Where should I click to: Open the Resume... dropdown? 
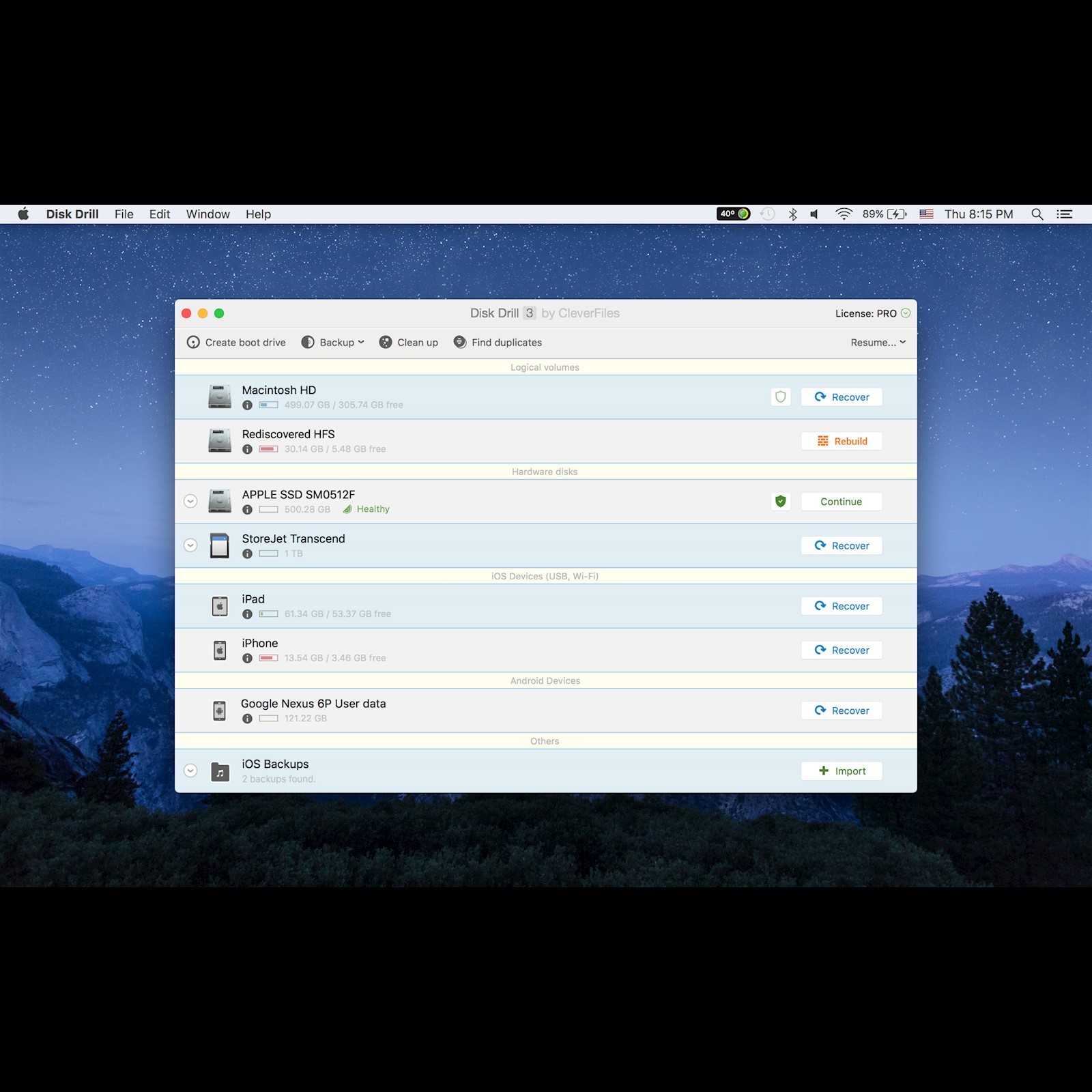tap(878, 342)
